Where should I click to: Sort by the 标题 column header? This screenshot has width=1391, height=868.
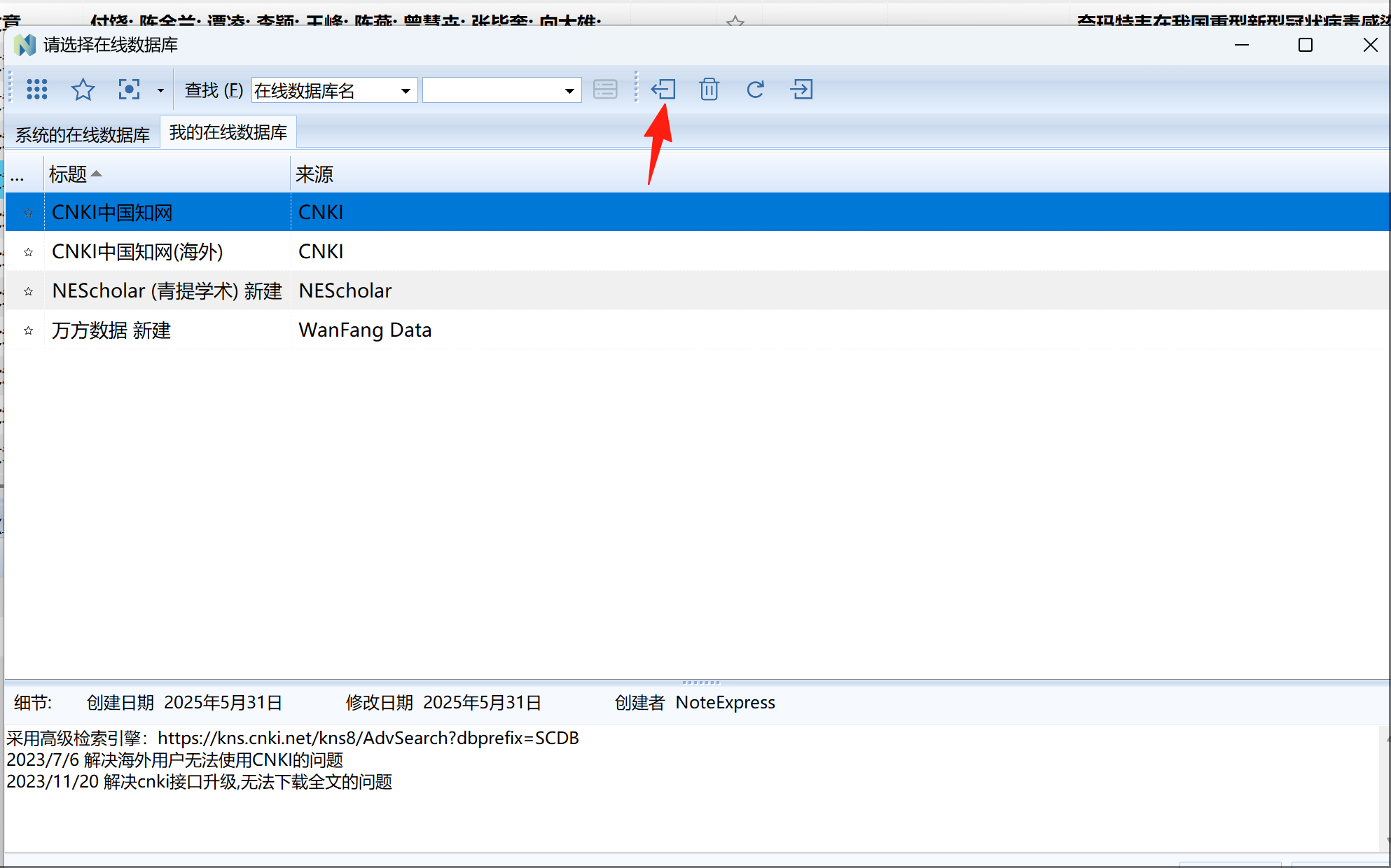[167, 174]
